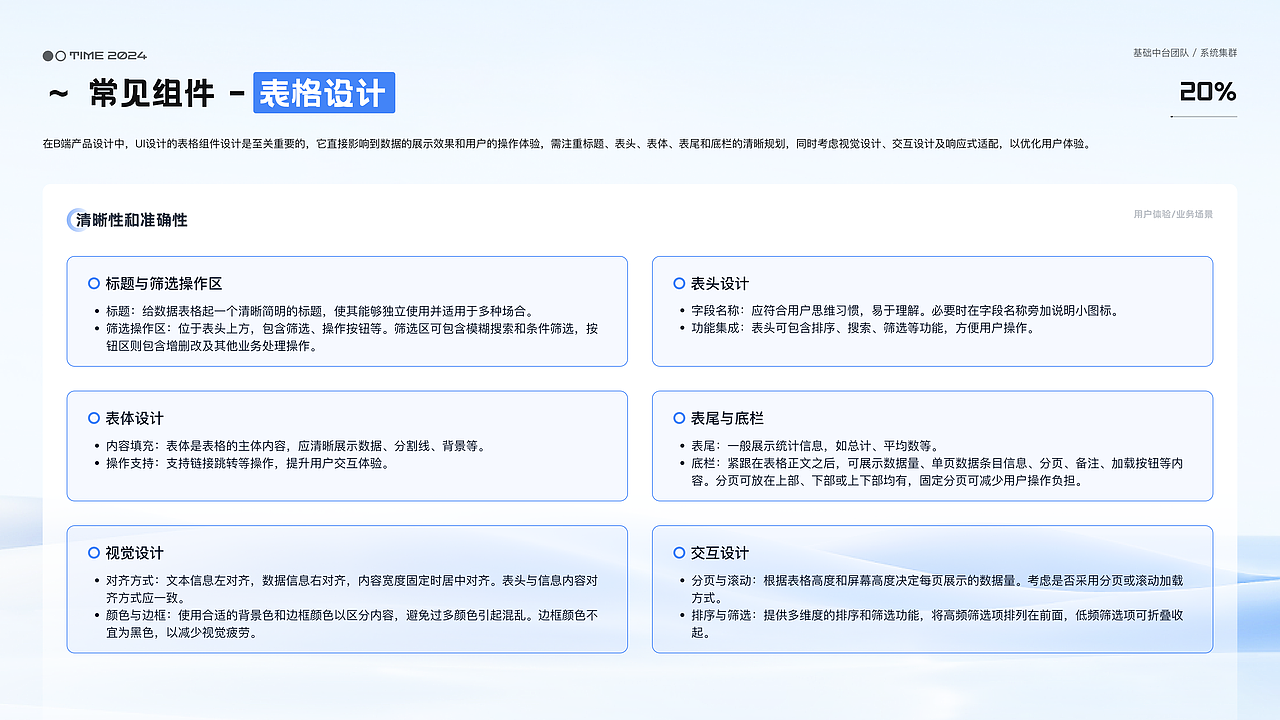1280x720 pixels.
Task: Select the 表尾与底栏 card heading
Action: (x=727, y=418)
